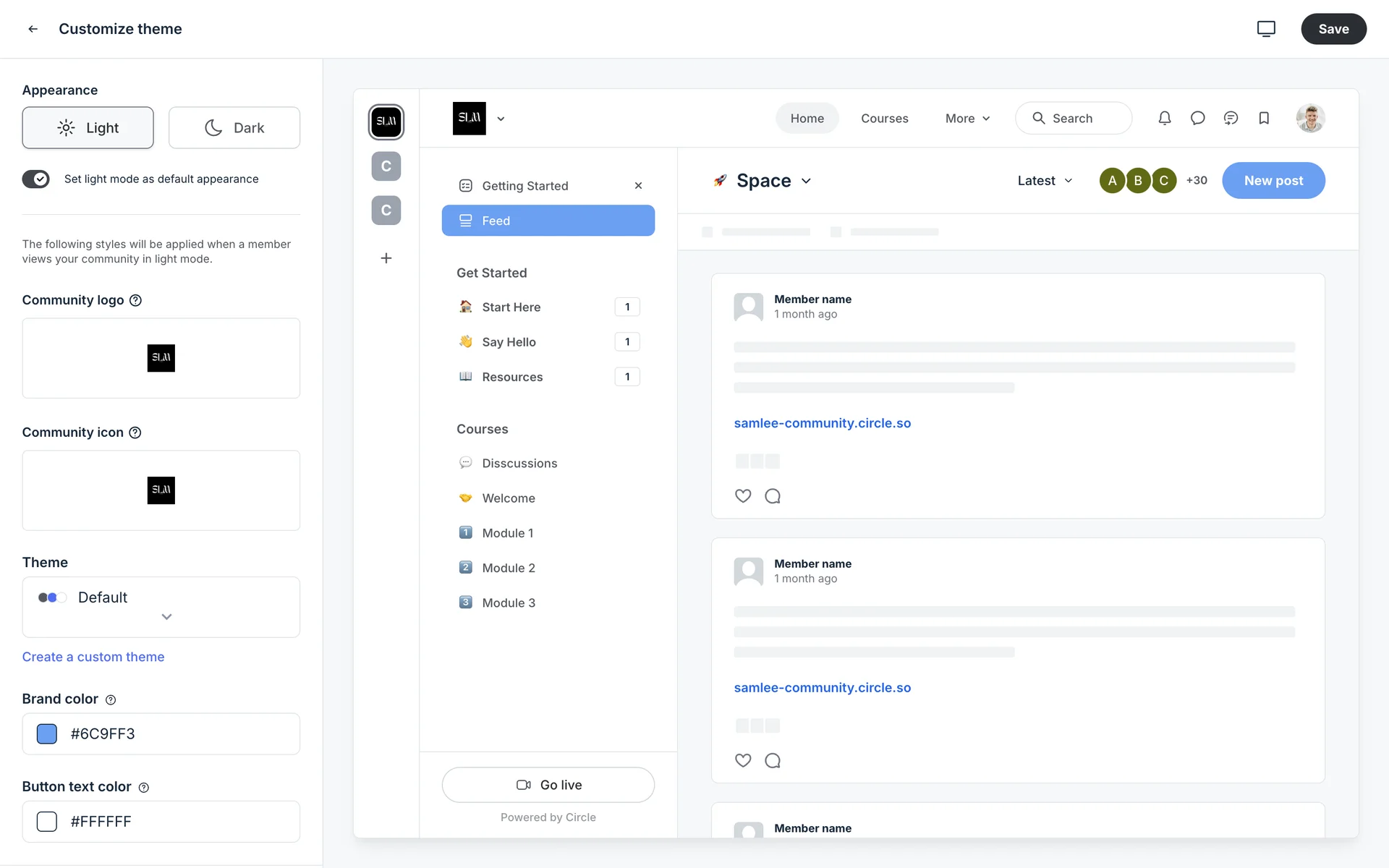Click the Community logo help icon

pos(135,300)
